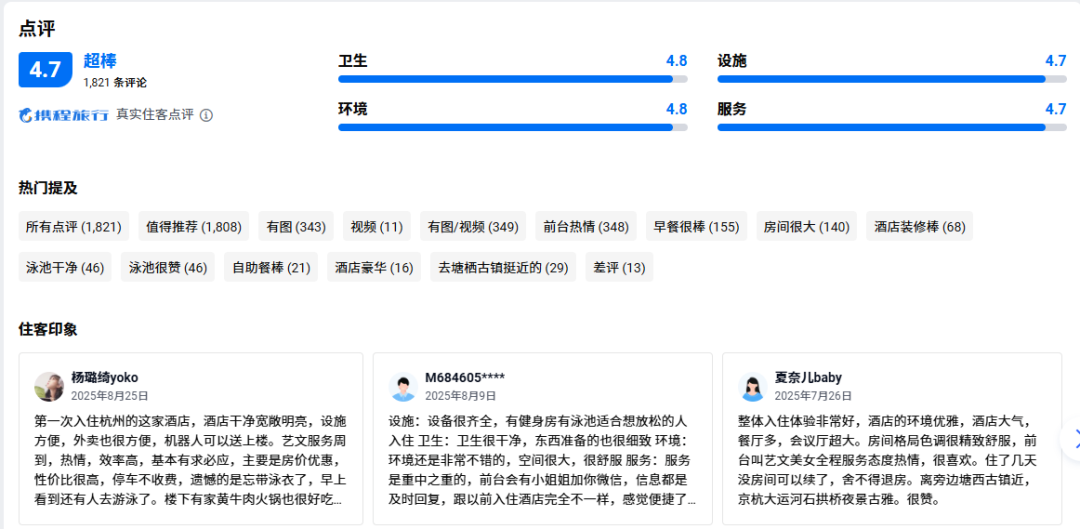Click M684605**** user avatar
The width and height of the screenshot is (1080, 529).
[403, 386]
